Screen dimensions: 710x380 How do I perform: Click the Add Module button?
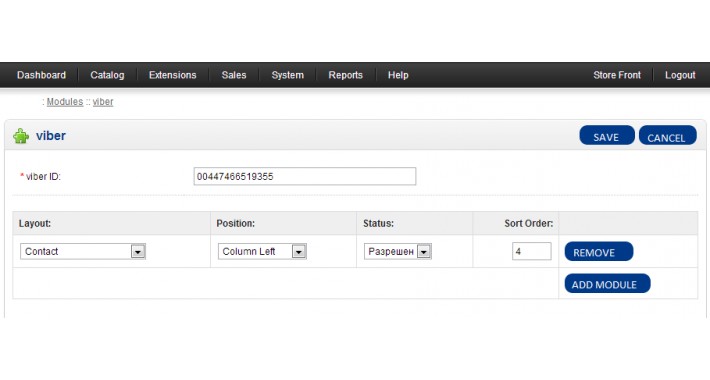point(607,284)
